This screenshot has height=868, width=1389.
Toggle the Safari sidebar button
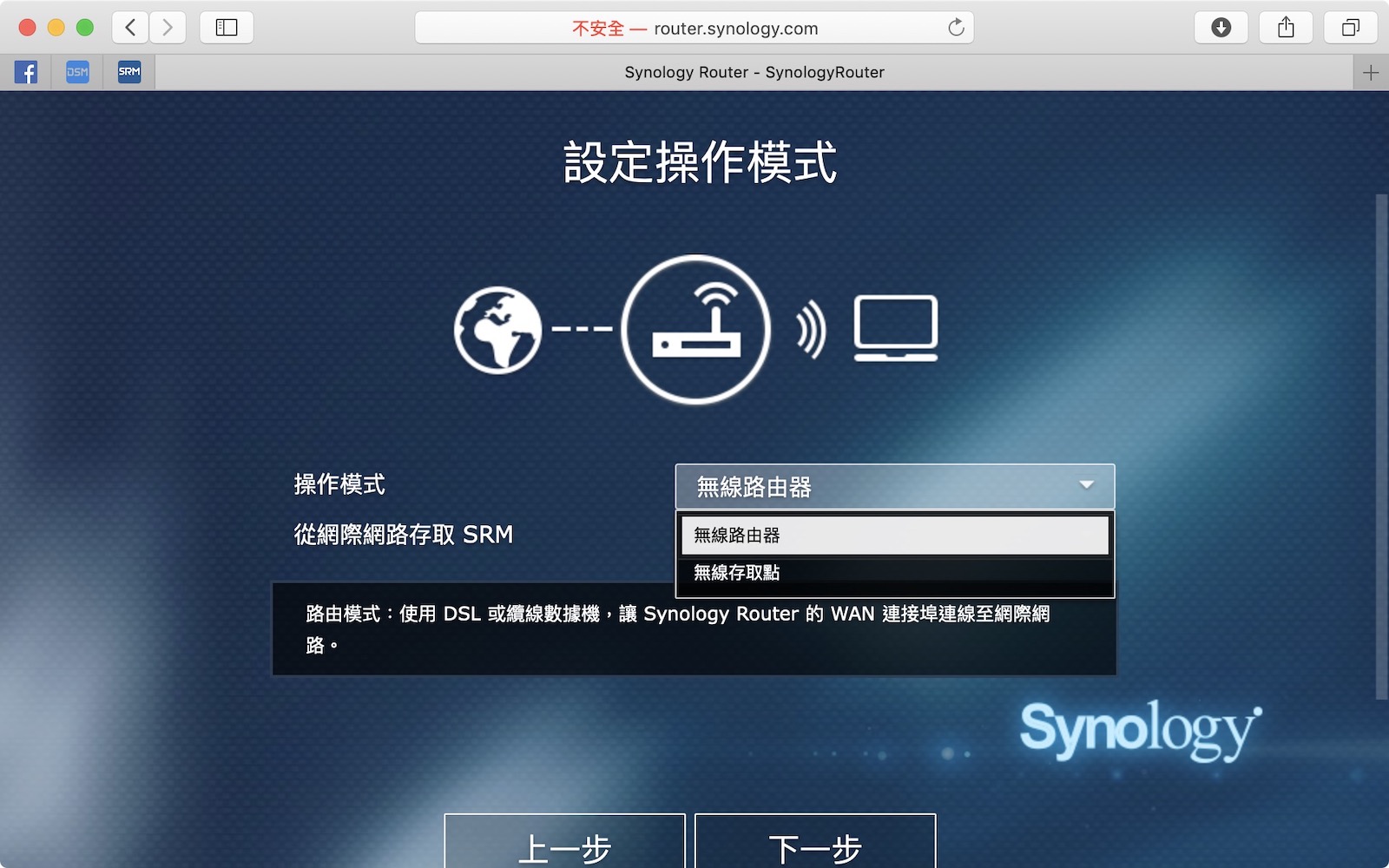tap(227, 28)
